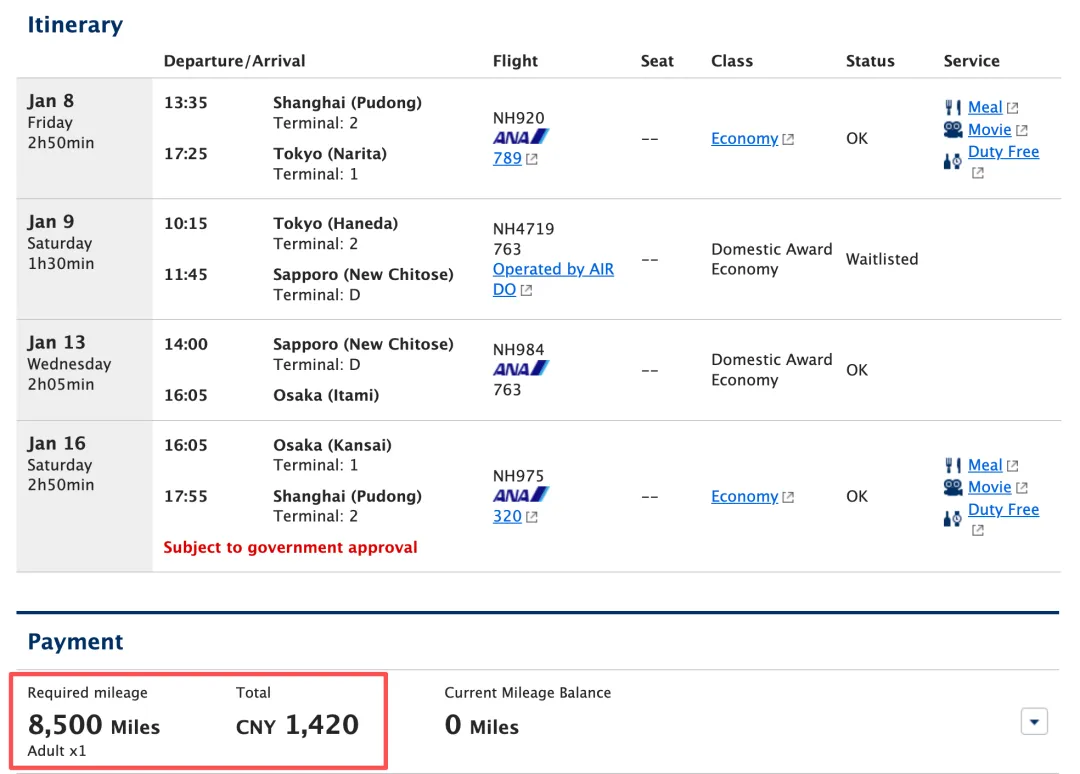Image resolution: width=1080 pixels, height=774 pixels.
Task: Click the movie camera icon for NH920
Action: pos(953,129)
